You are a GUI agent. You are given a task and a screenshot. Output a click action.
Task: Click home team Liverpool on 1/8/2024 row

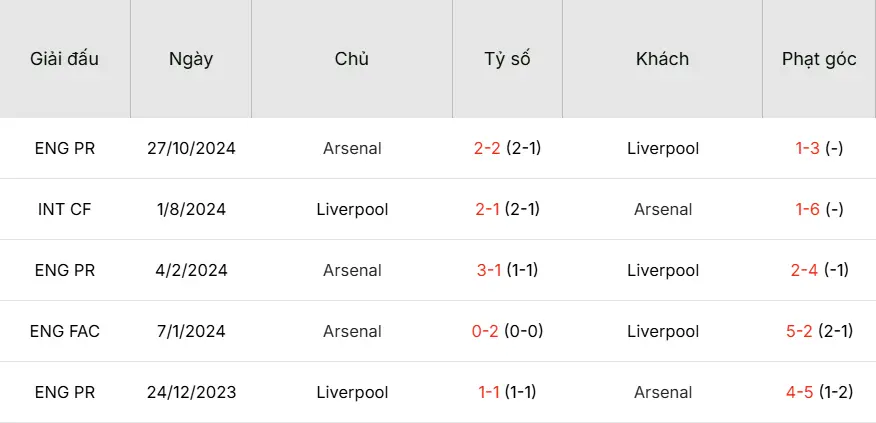(352, 209)
